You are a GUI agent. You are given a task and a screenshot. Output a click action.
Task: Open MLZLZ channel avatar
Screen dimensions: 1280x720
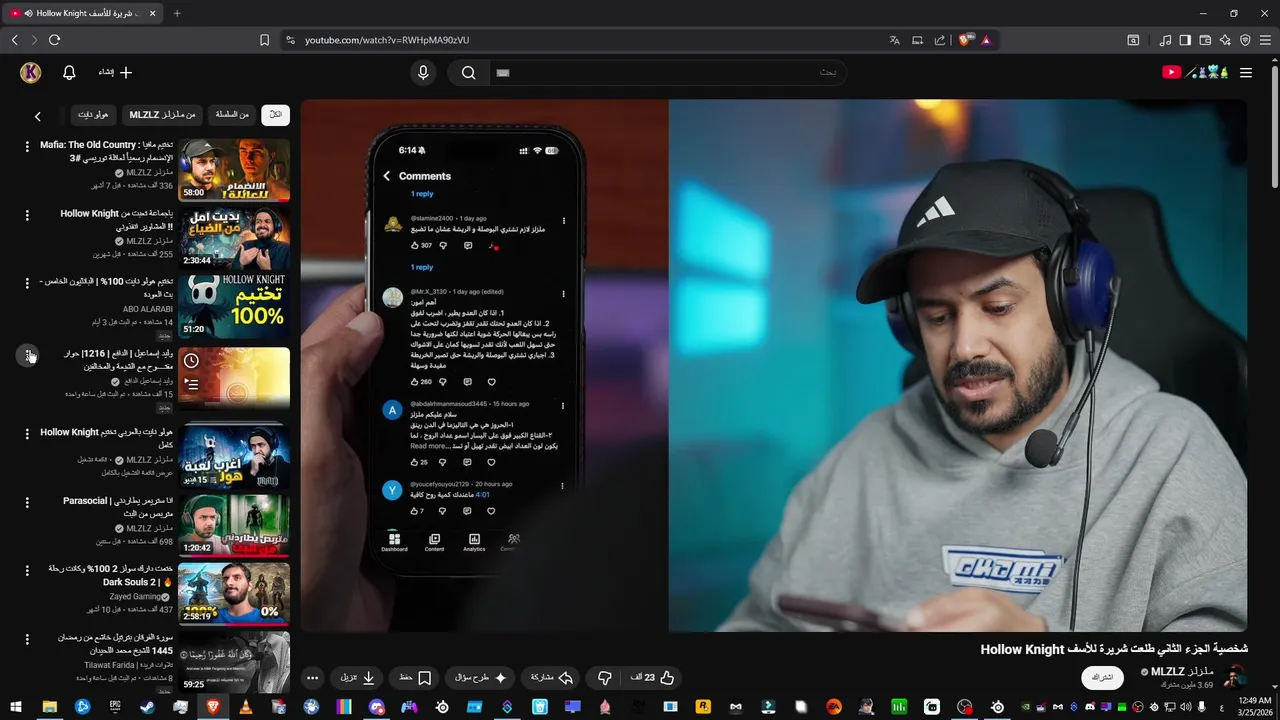[x=1236, y=677]
